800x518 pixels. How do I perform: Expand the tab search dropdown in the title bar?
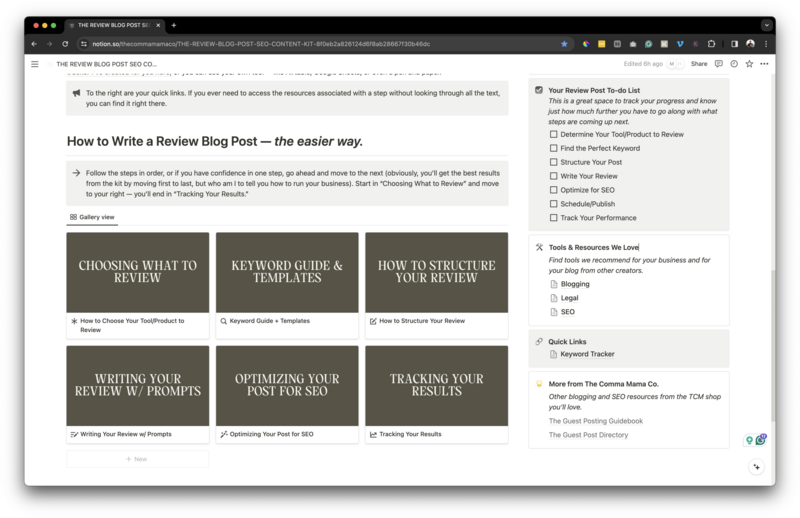(766, 25)
